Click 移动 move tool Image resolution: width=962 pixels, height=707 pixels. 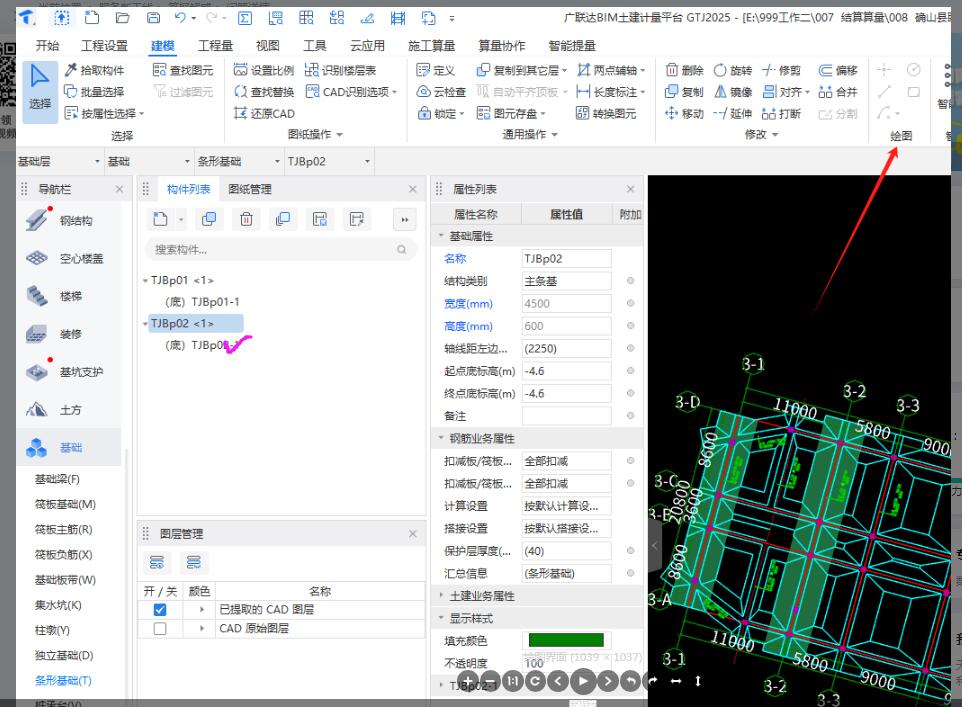(x=684, y=114)
